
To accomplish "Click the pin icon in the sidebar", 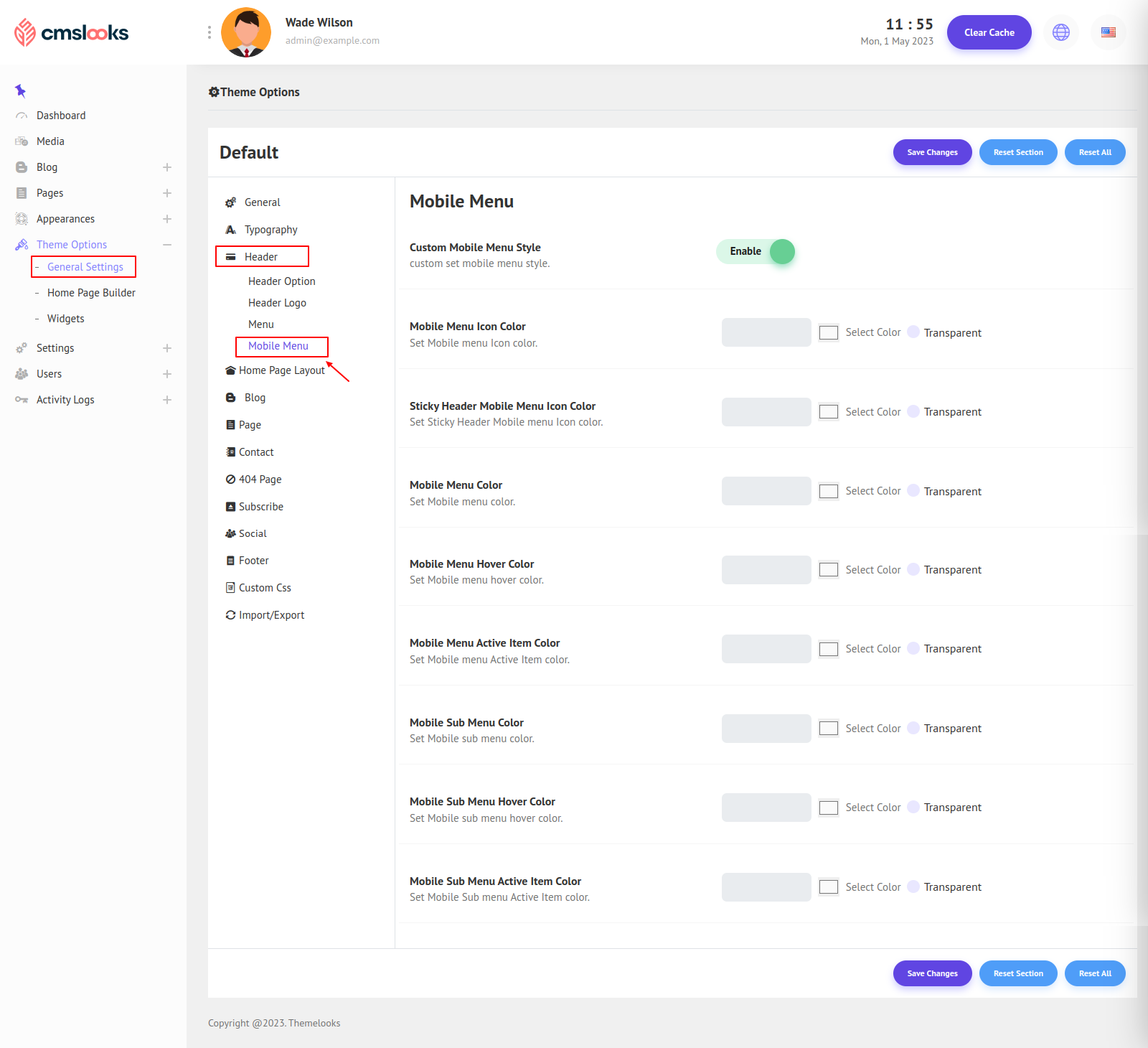I will point(20,90).
